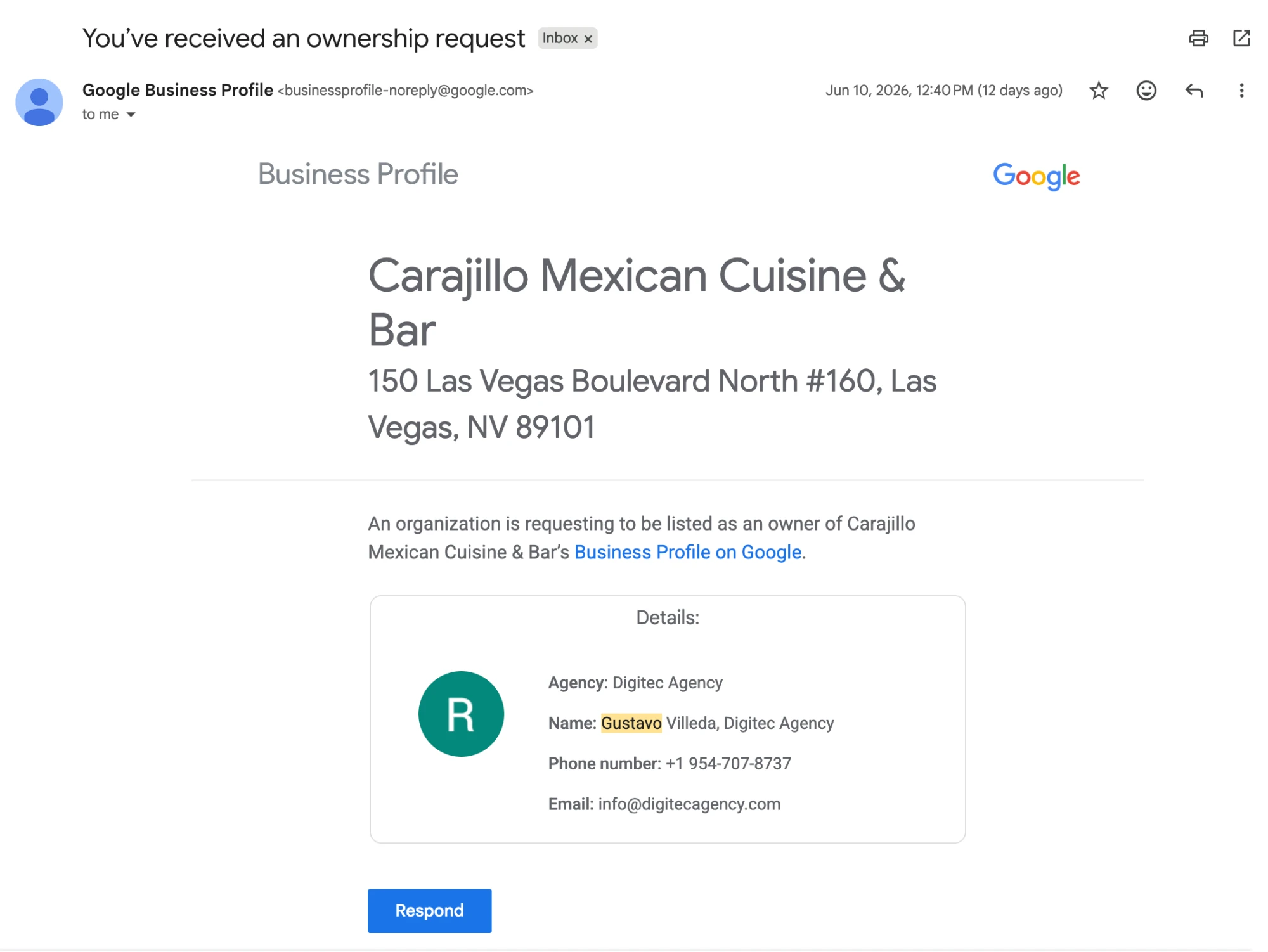Click the 'Agency: Digitec Agency' line
The image size is (1268, 952).
tap(635, 683)
